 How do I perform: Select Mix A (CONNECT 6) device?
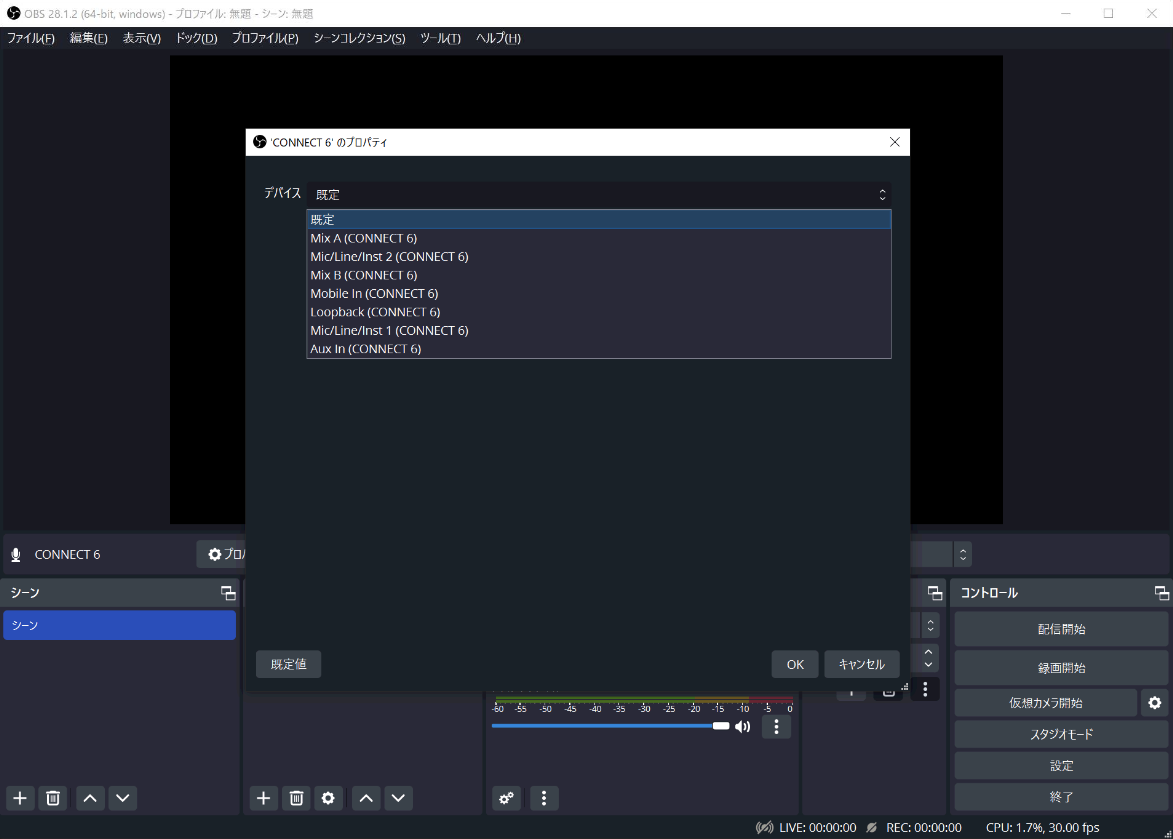[x=598, y=239]
